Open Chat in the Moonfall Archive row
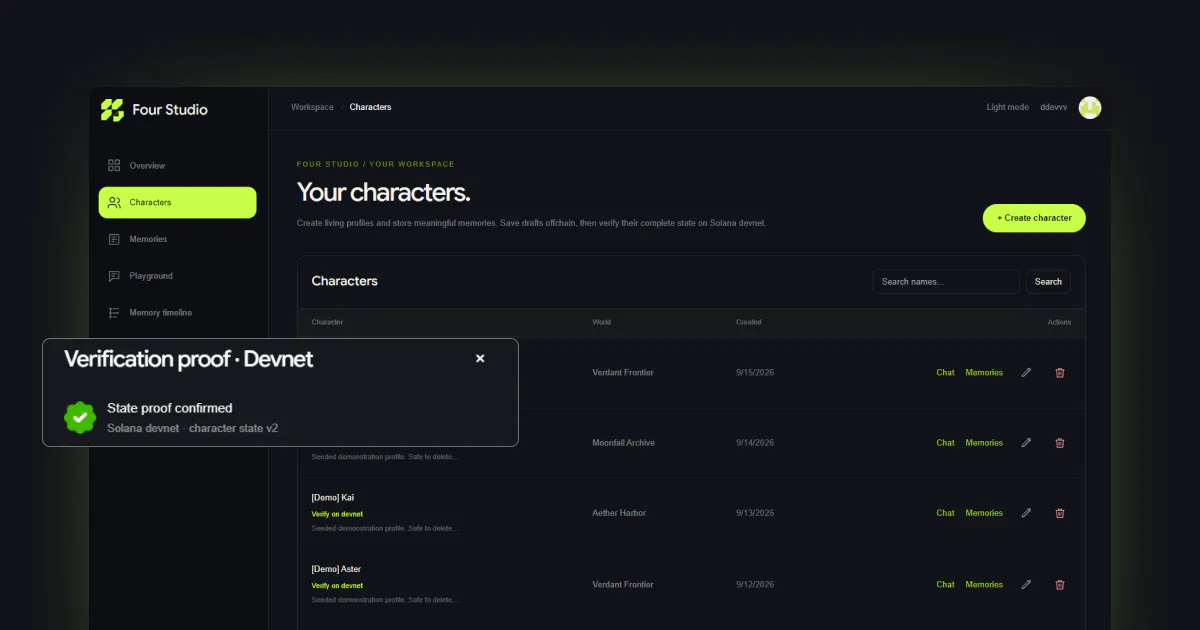Screen dimensions: 1200x630 click(945, 443)
